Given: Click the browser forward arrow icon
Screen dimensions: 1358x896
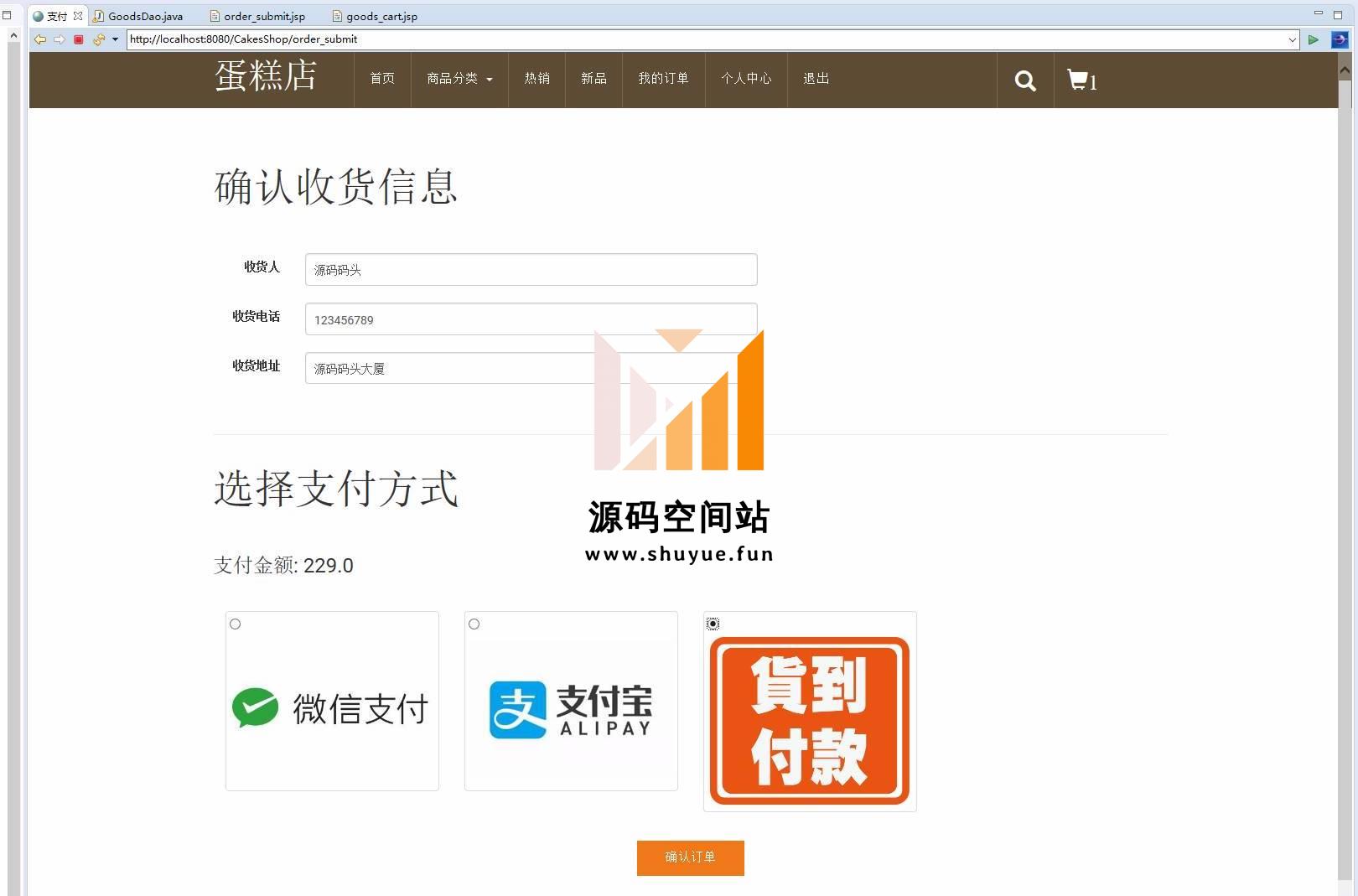Looking at the screenshot, I should pyautogui.click(x=60, y=39).
